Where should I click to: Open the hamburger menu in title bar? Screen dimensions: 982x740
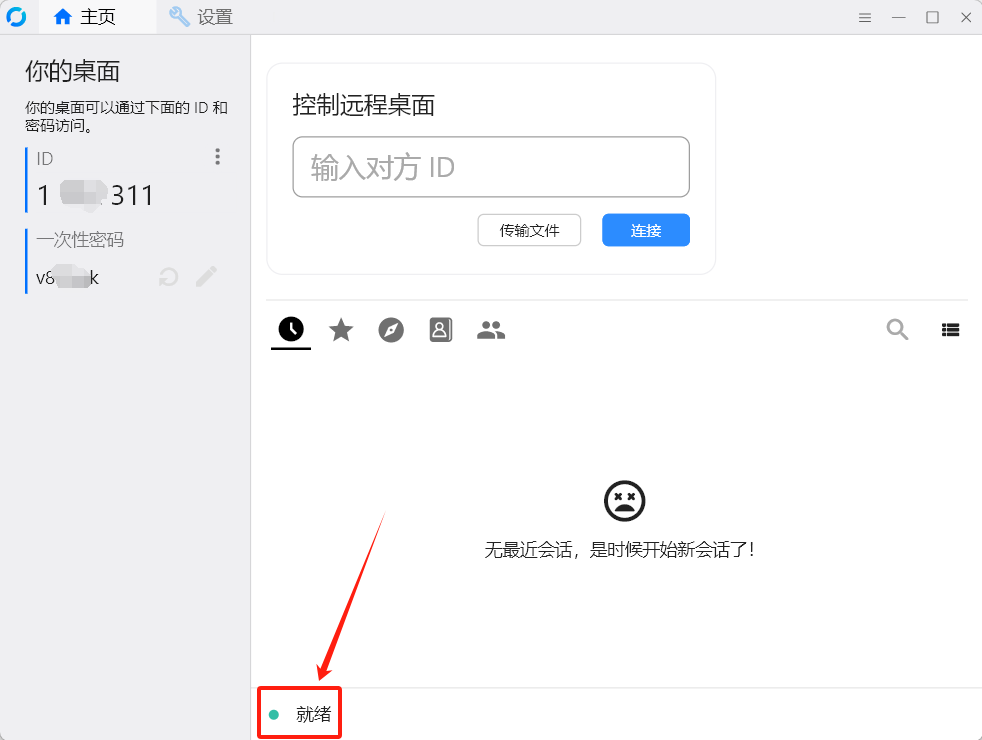tap(865, 18)
